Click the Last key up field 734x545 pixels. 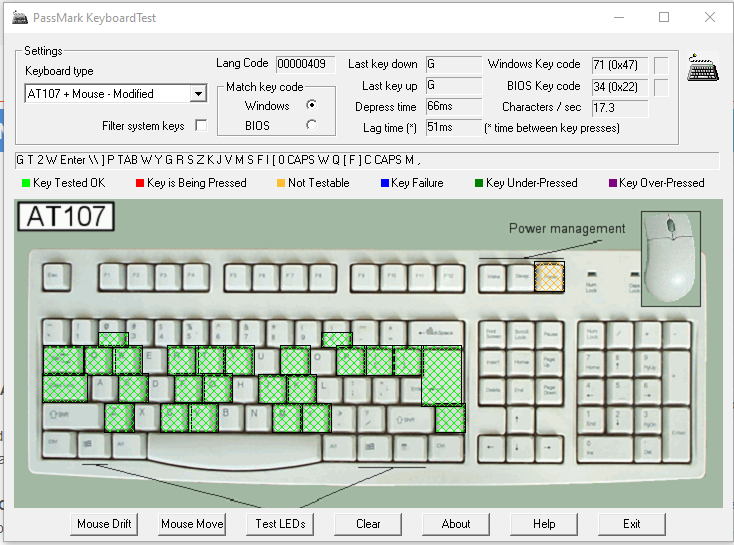click(454, 86)
